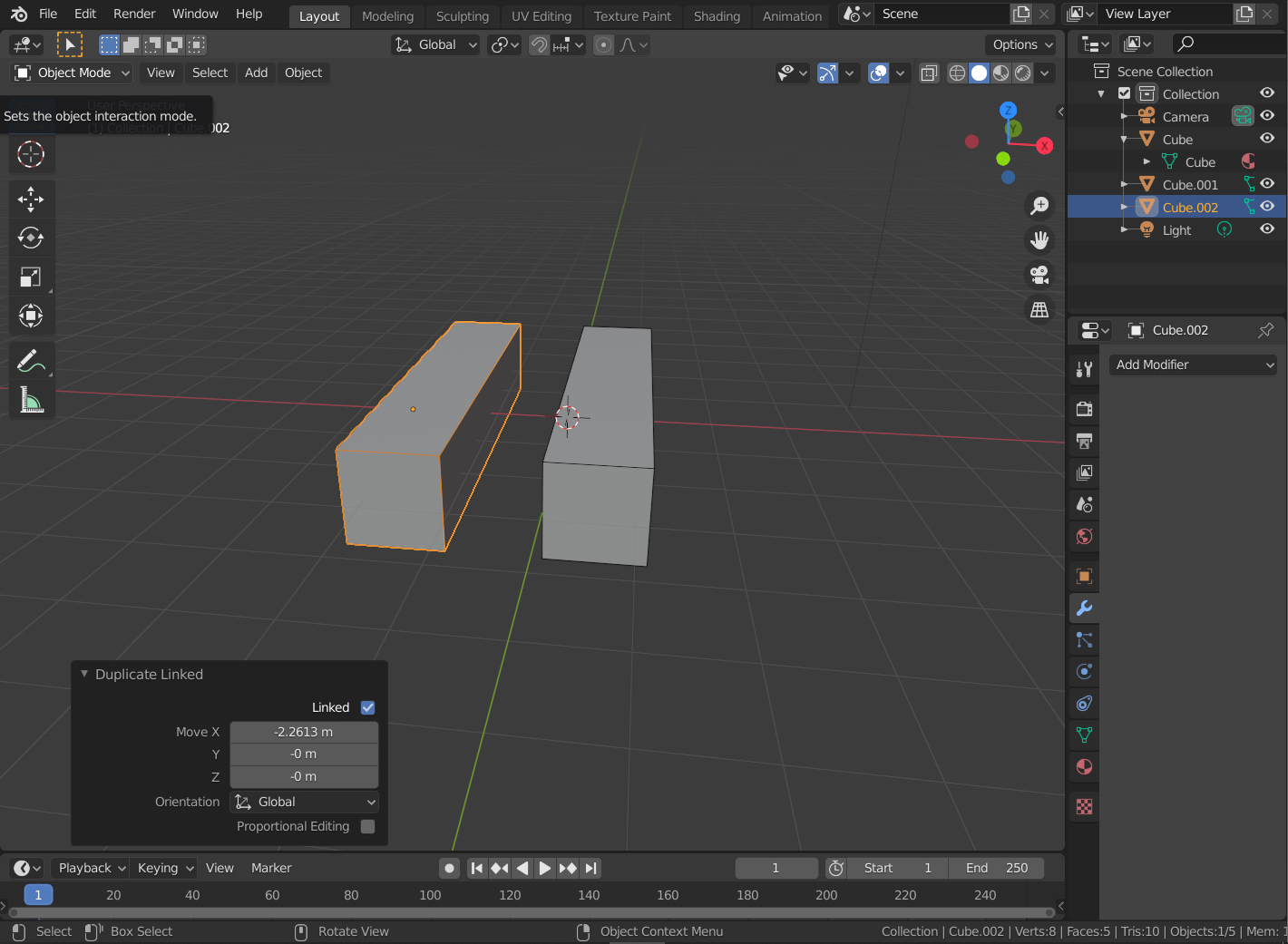The image size is (1288, 944).
Task: Open the timeline Marker menu
Action: 271,868
